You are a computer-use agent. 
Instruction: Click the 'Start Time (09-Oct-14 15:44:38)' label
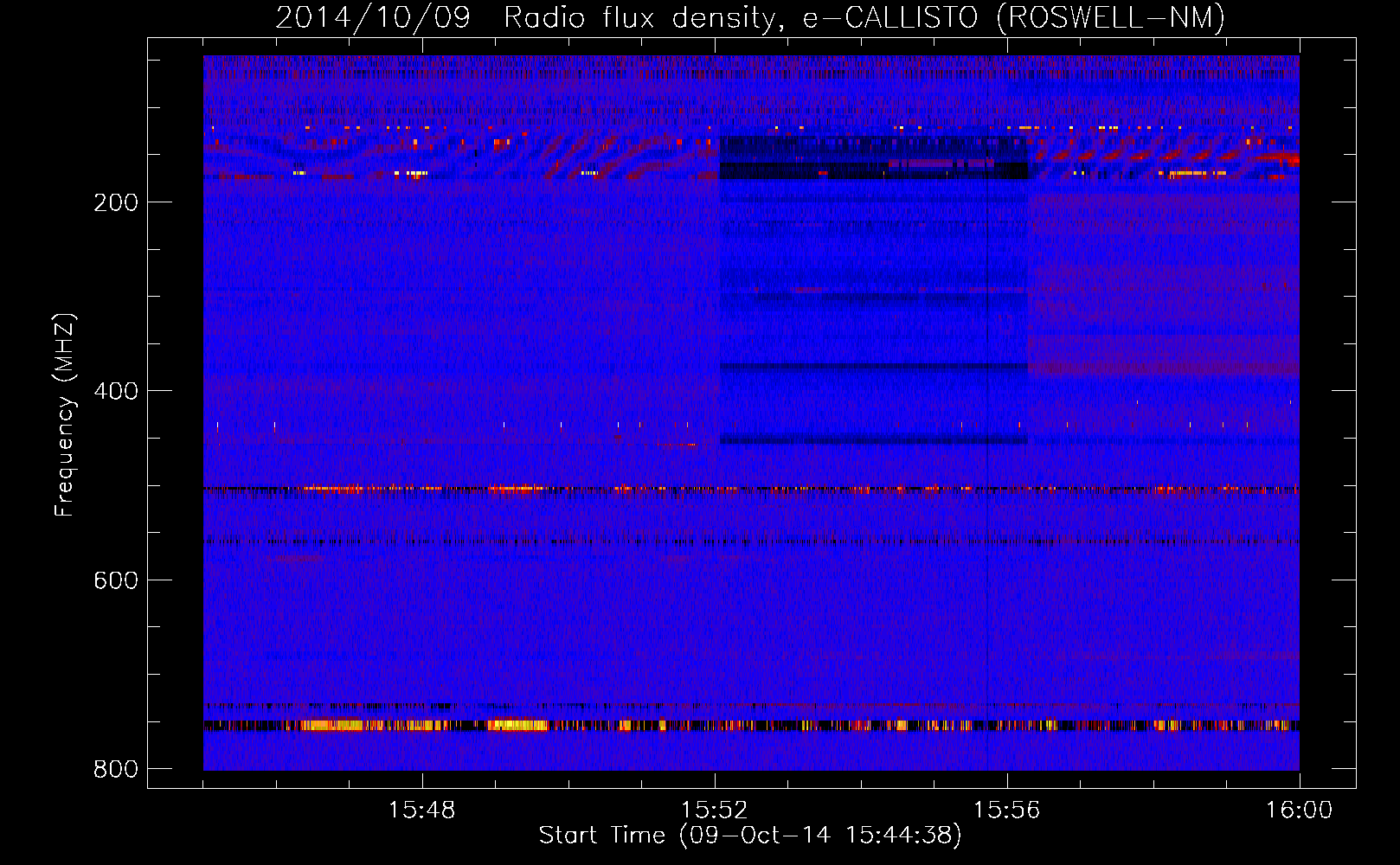pos(750,836)
